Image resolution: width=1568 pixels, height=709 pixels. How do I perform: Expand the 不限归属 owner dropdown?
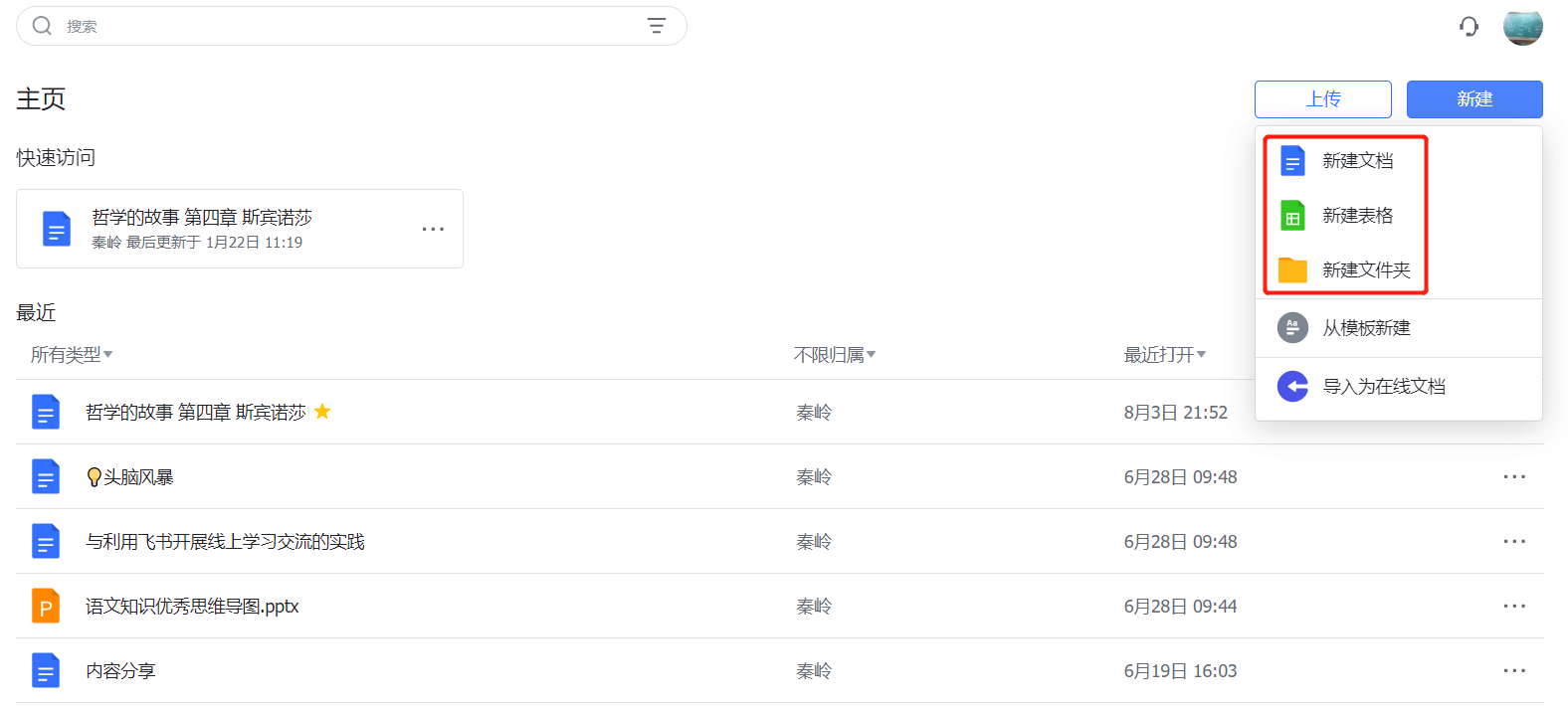point(835,355)
